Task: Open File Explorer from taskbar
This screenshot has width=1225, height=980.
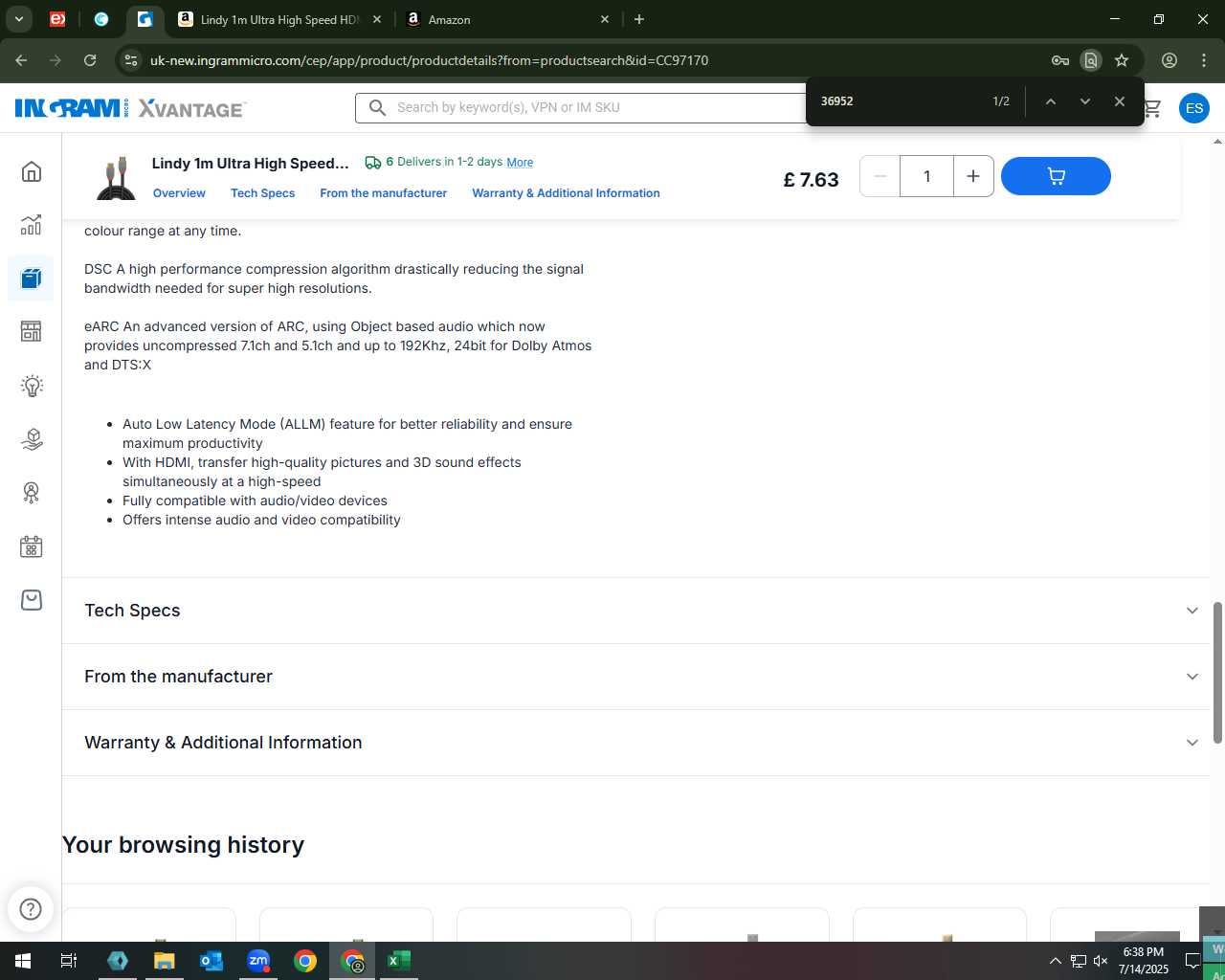Action: pos(165,961)
